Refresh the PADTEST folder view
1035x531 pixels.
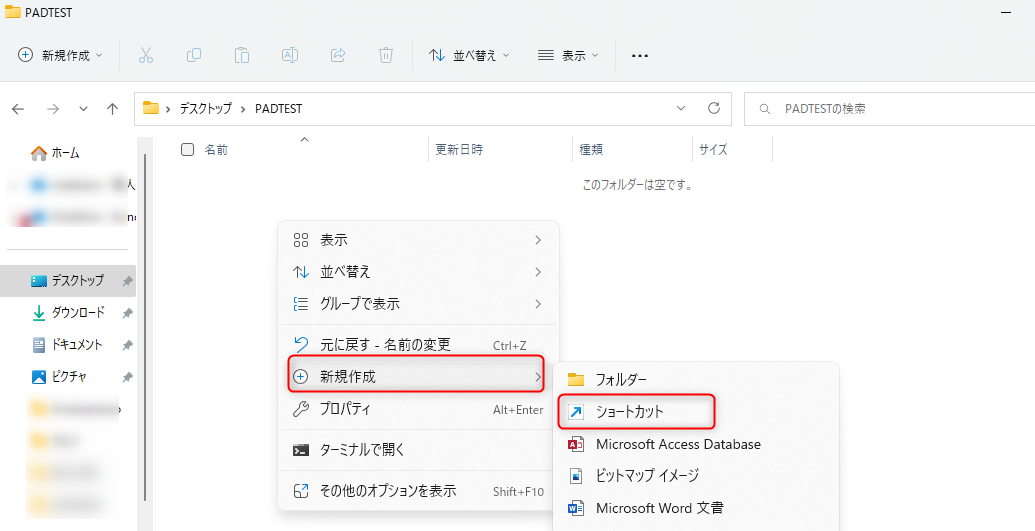click(x=713, y=108)
